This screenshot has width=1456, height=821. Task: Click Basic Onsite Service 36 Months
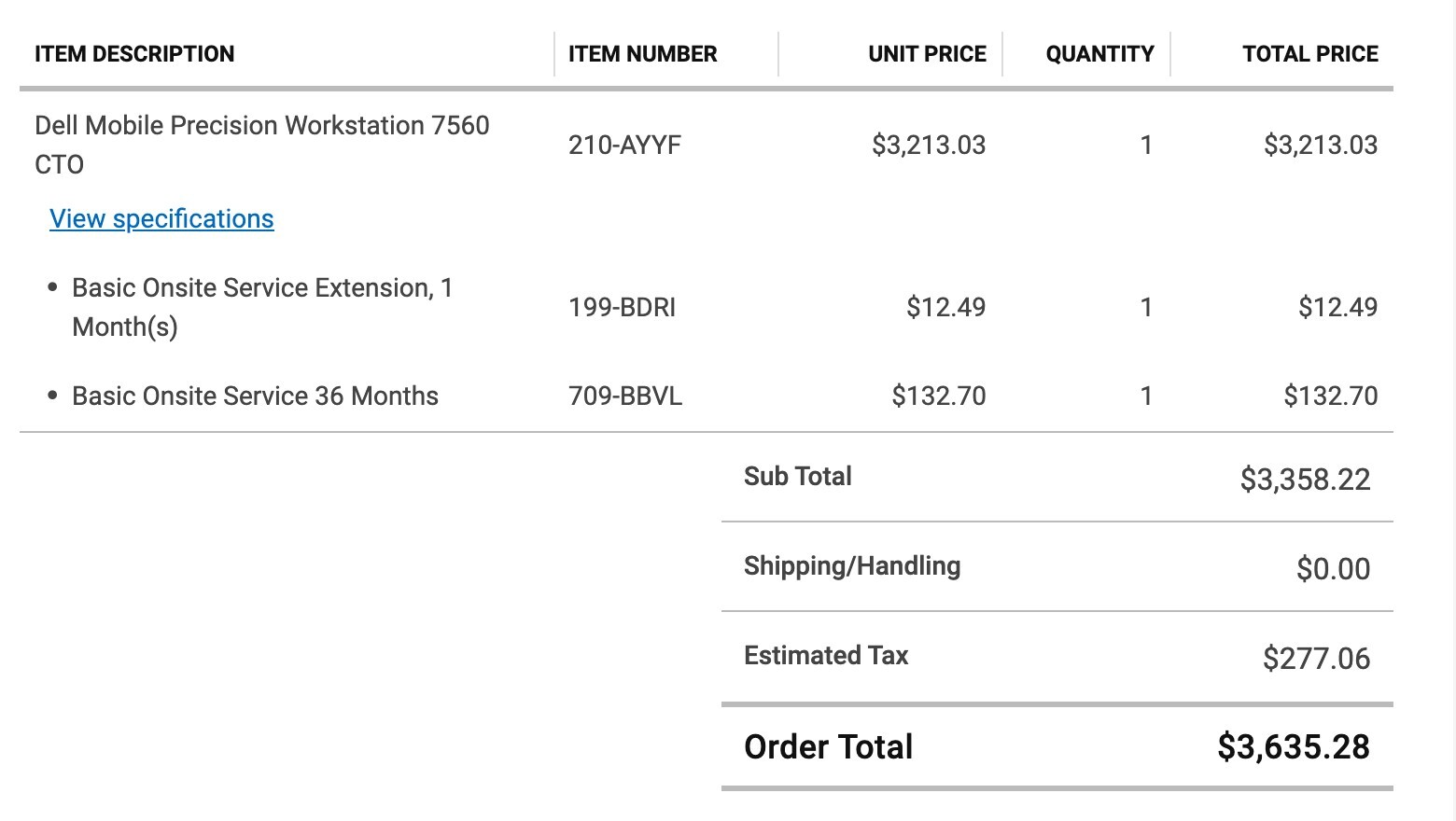(255, 396)
